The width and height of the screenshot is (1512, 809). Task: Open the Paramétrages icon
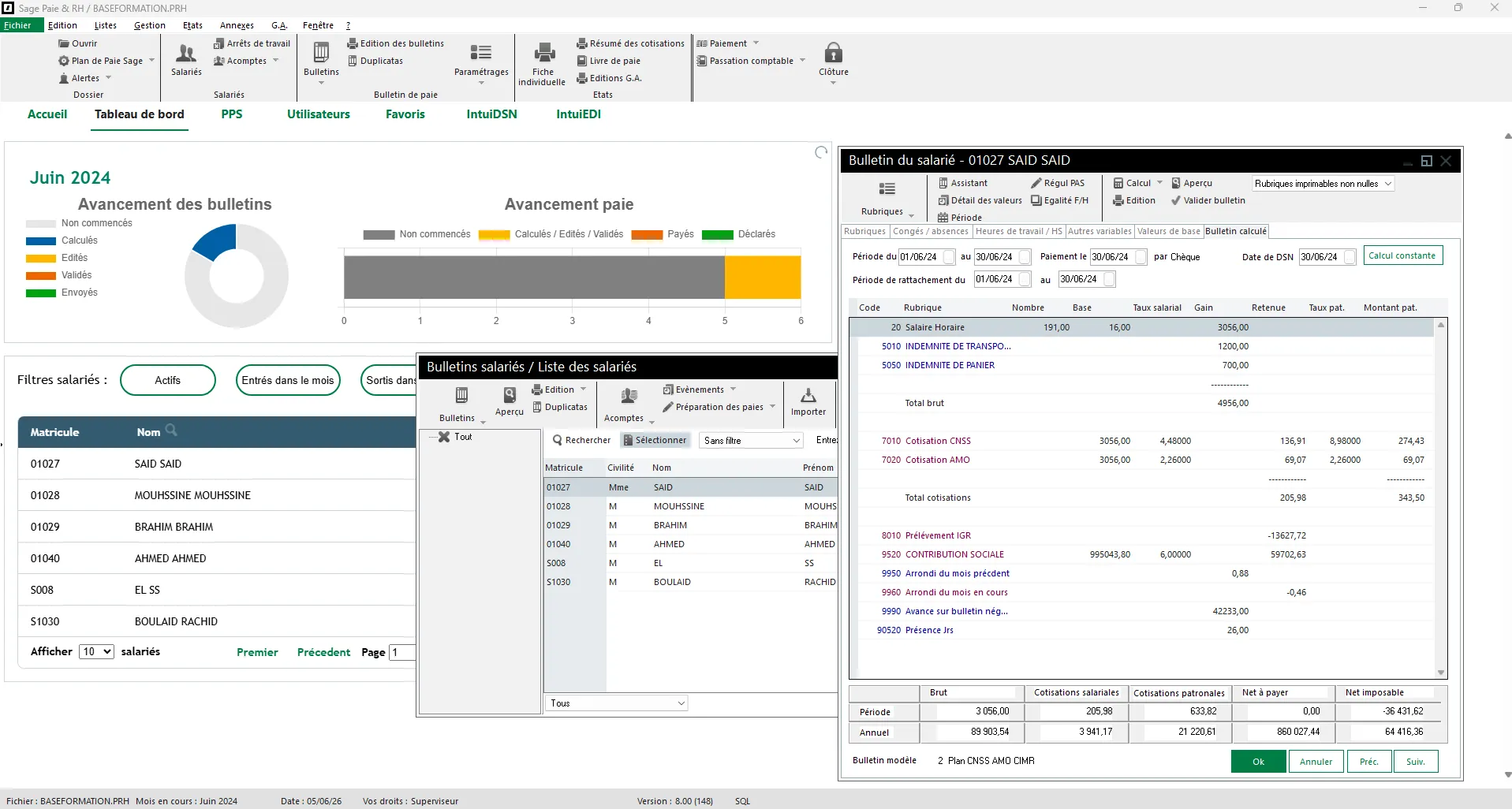pyautogui.click(x=480, y=53)
